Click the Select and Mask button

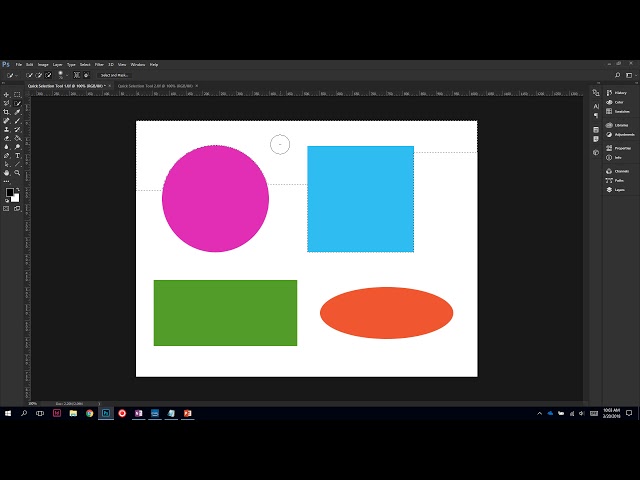click(x=114, y=75)
